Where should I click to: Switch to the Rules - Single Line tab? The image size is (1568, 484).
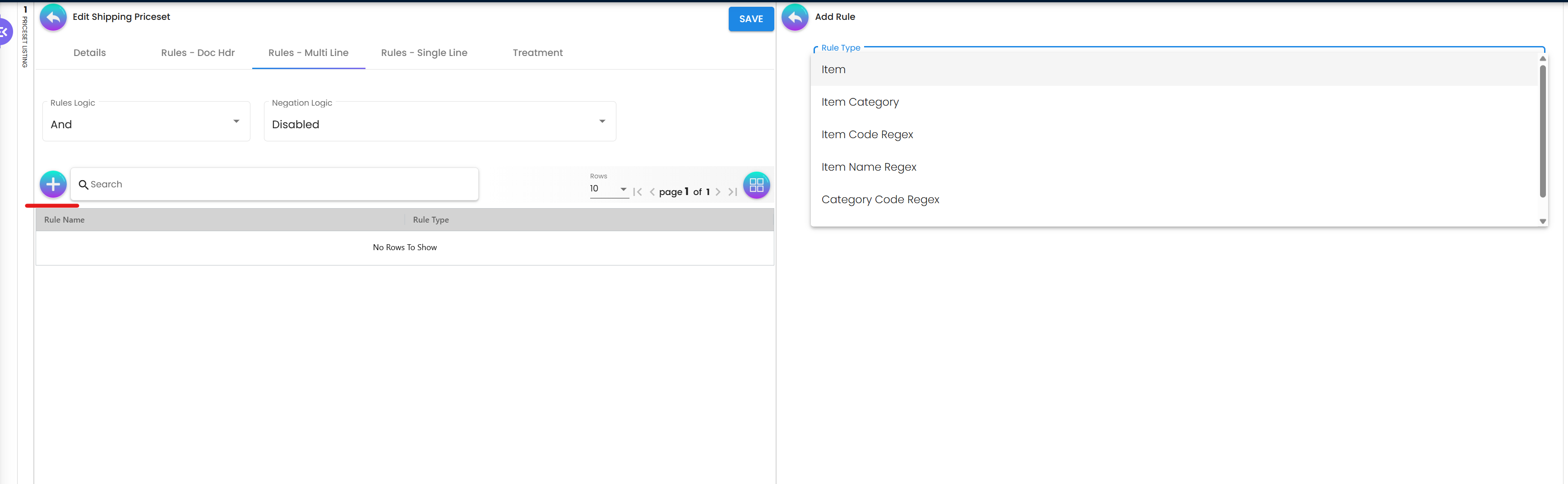[x=424, y=52]
